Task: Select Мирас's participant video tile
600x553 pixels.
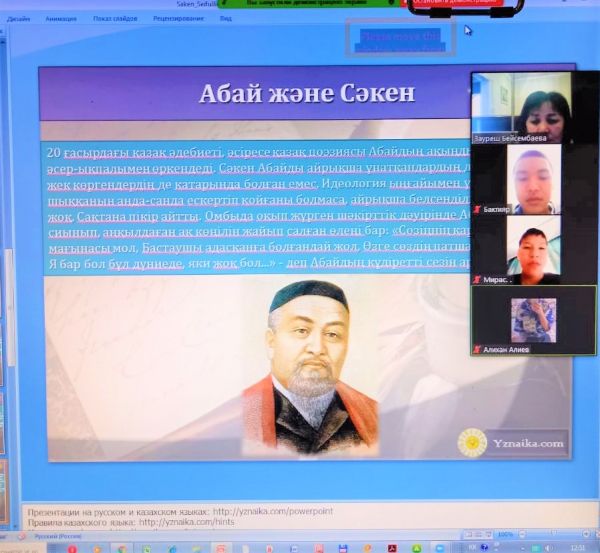Action: [533, 249]
